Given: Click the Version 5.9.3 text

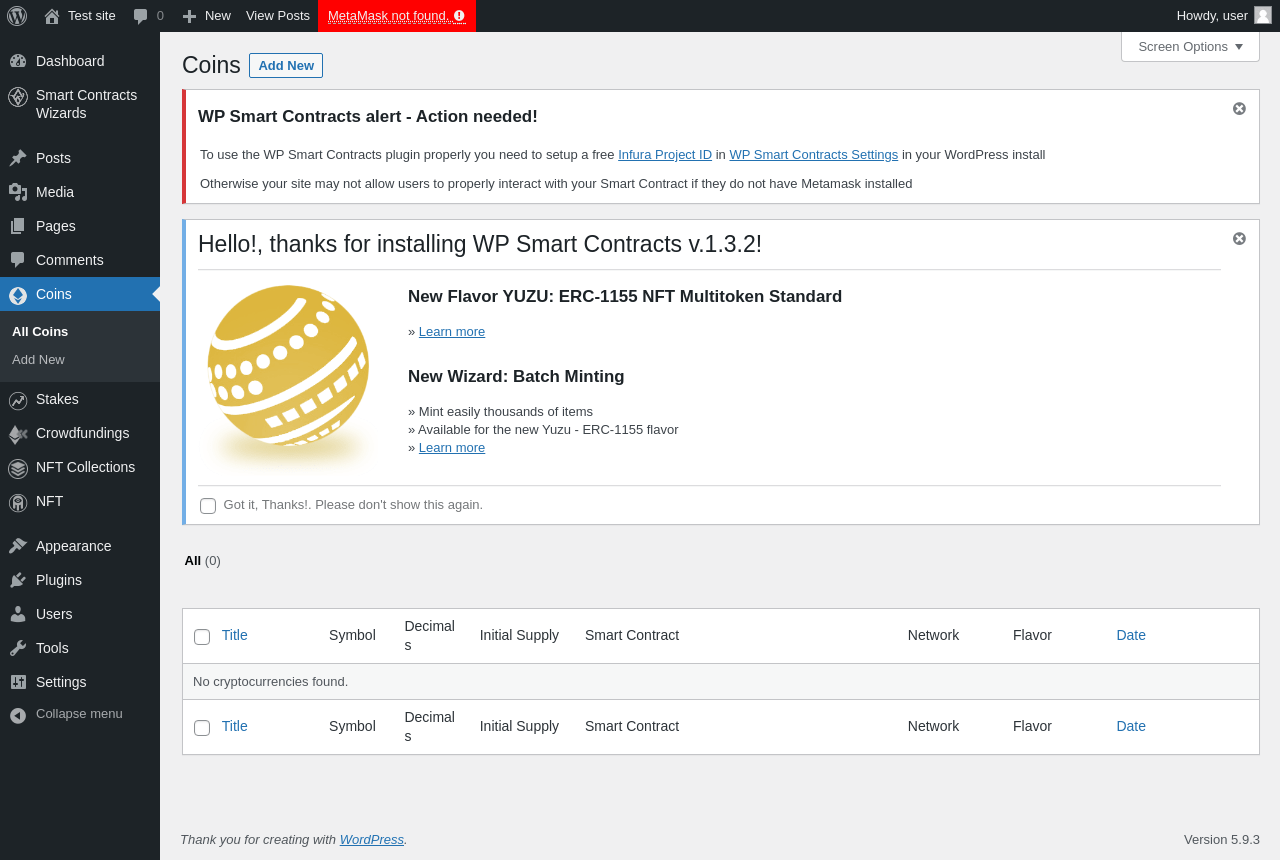Looking at the screenshot, I should point(1222,839).
